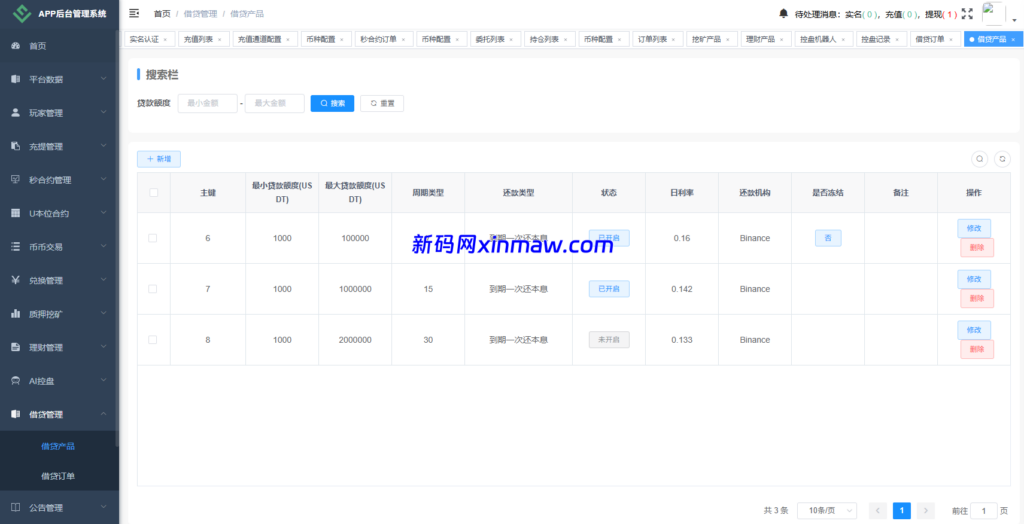This screenshot has width=1024, height=524.
Task: Expand 玩家管理 using its chevron
Action: 103,112
